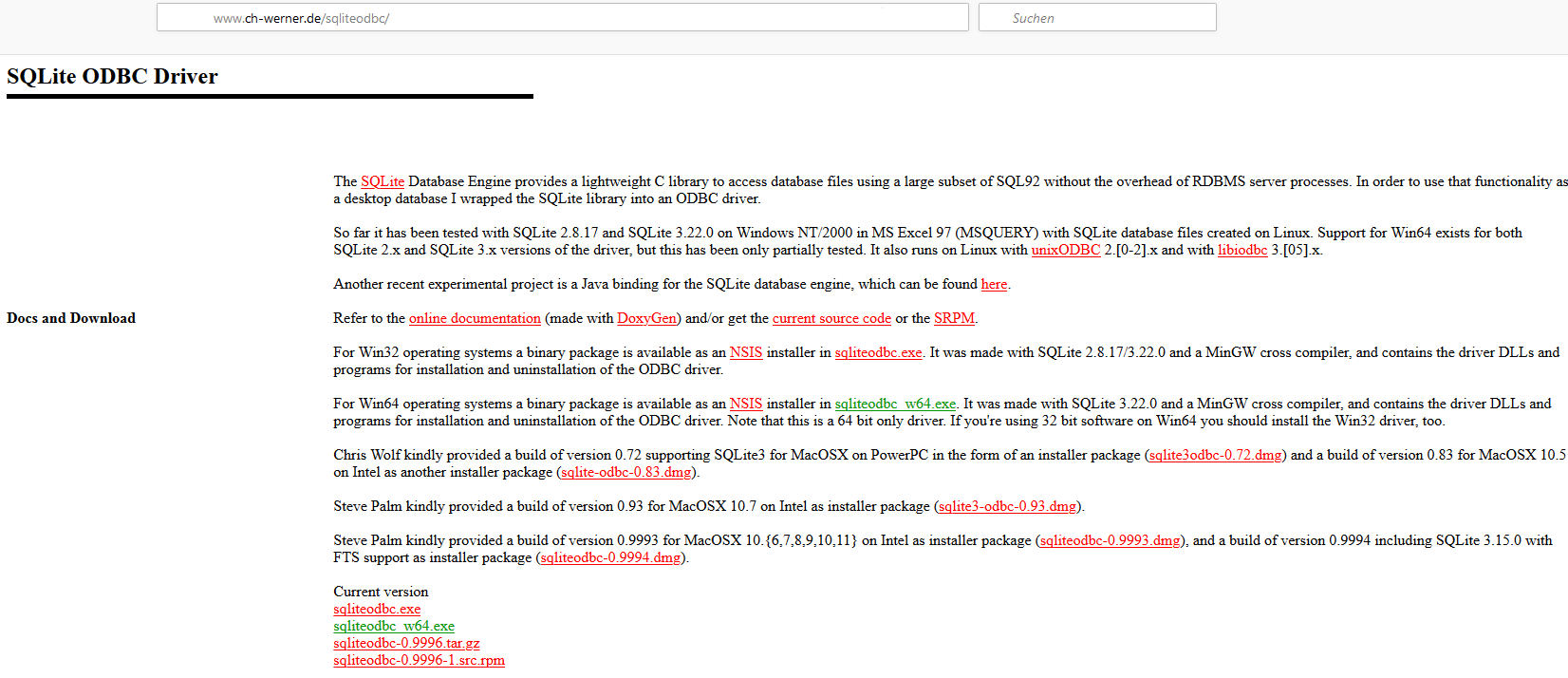Click sqliteodbc.exe under Current version
1568x678 pixels.
(x=377, y=609)
